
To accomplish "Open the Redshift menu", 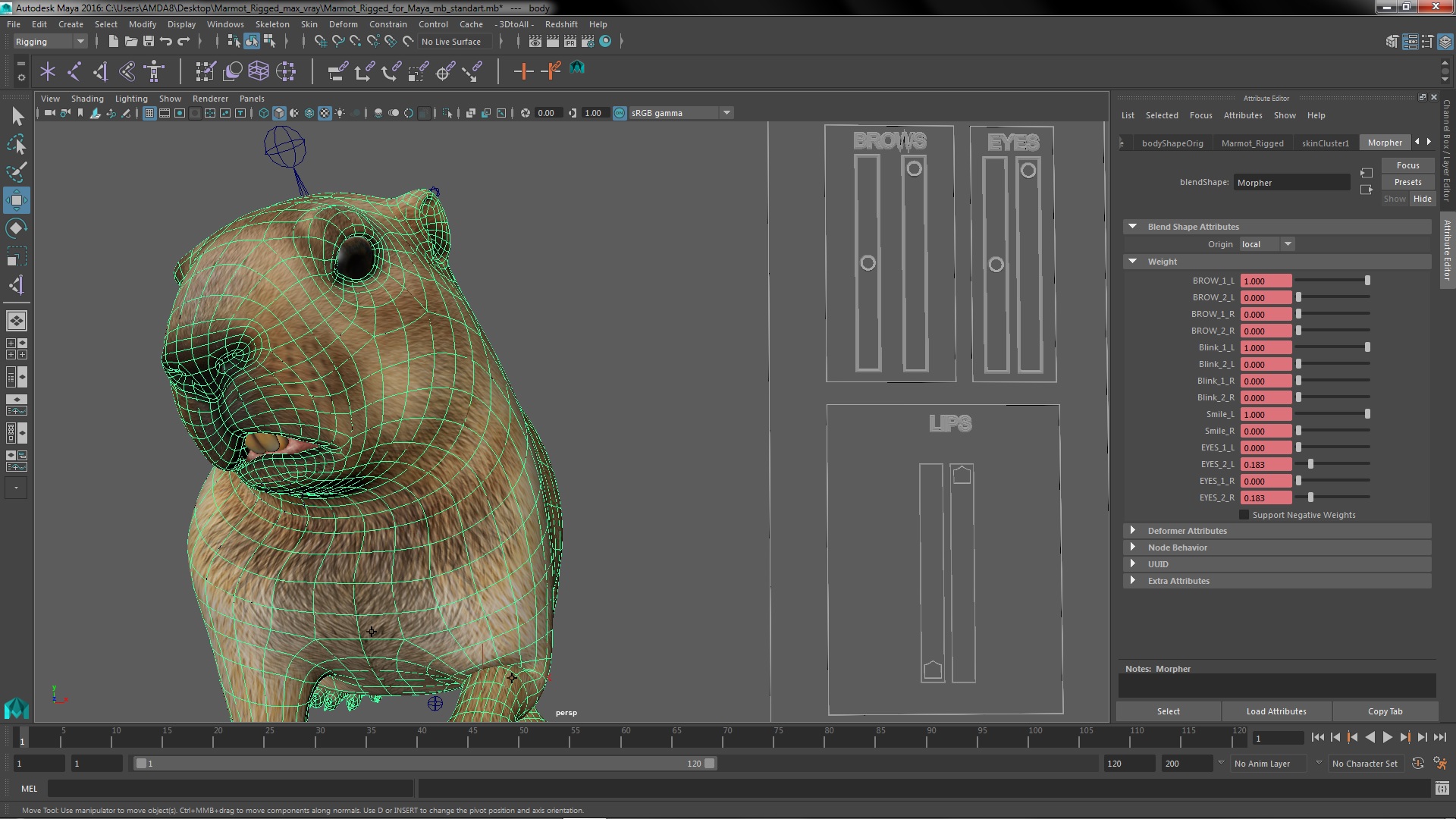I will (x=561, y=24).
